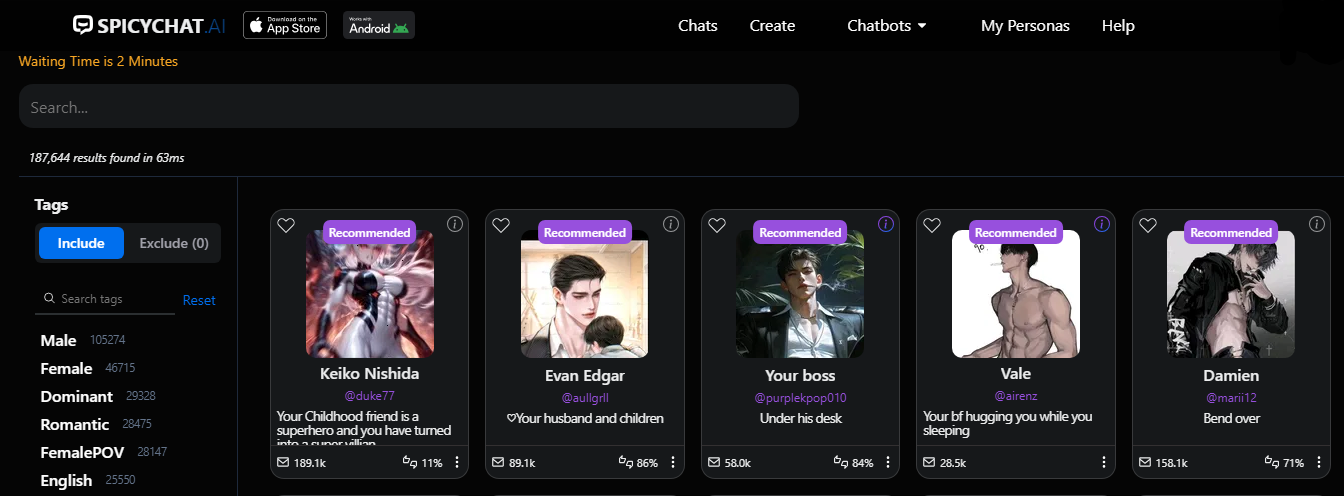Click the heart icon on Evan Edgar card
Screen dimensions: 1344x496
tap(501, 226)
